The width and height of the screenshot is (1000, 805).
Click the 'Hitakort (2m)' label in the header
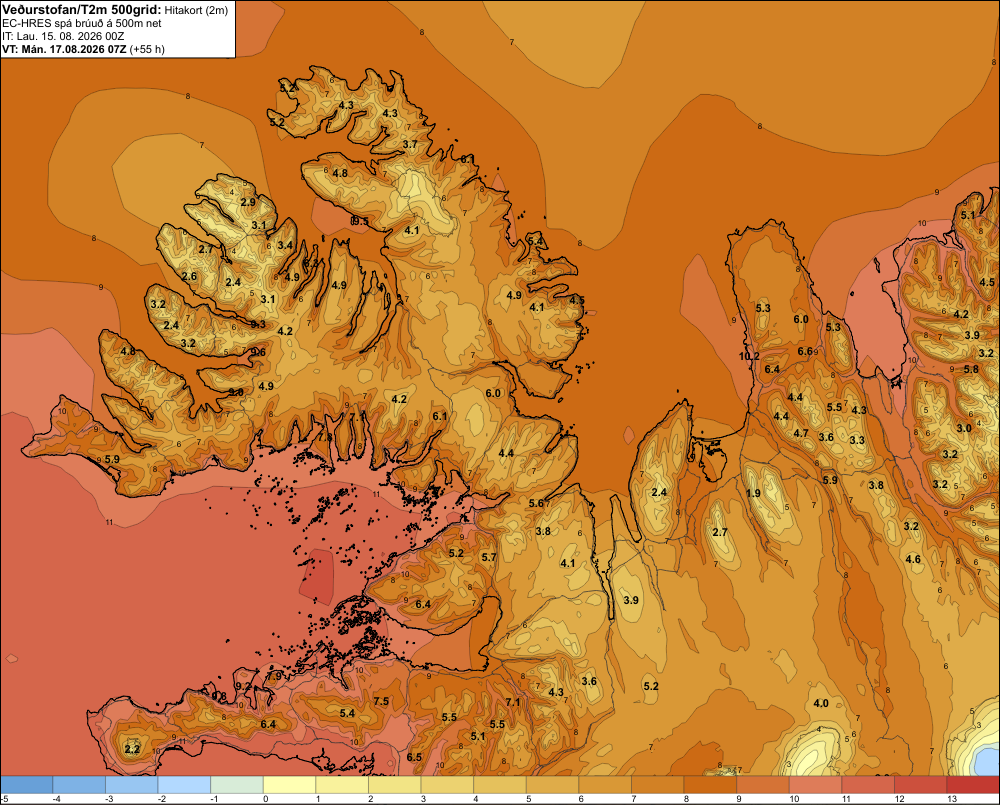click(196, 10)
